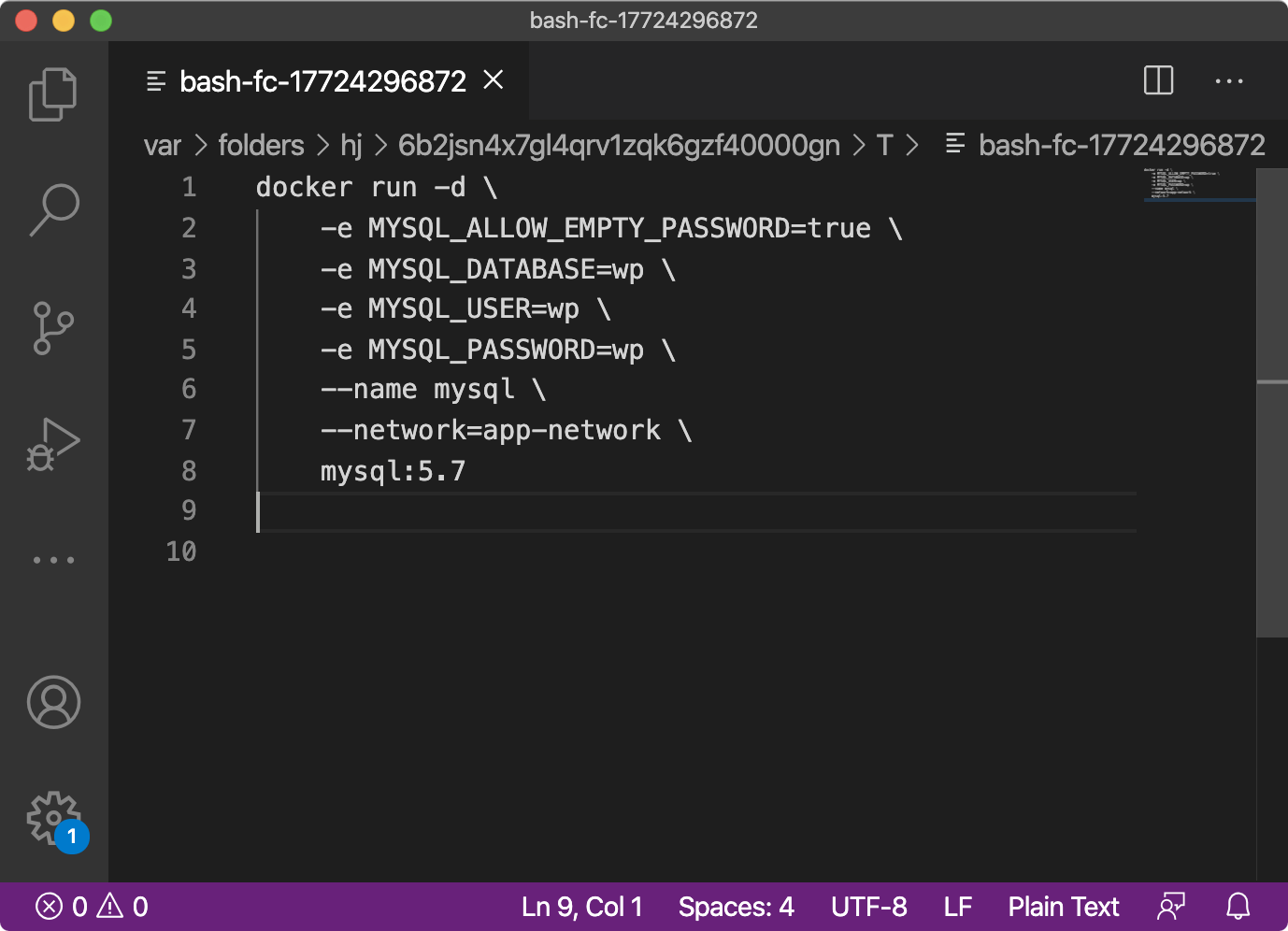This screenshot has width=1288, height=931.
Task: Open editor More Actions ellipsis menu
Action: click(x=1228, y=81)
